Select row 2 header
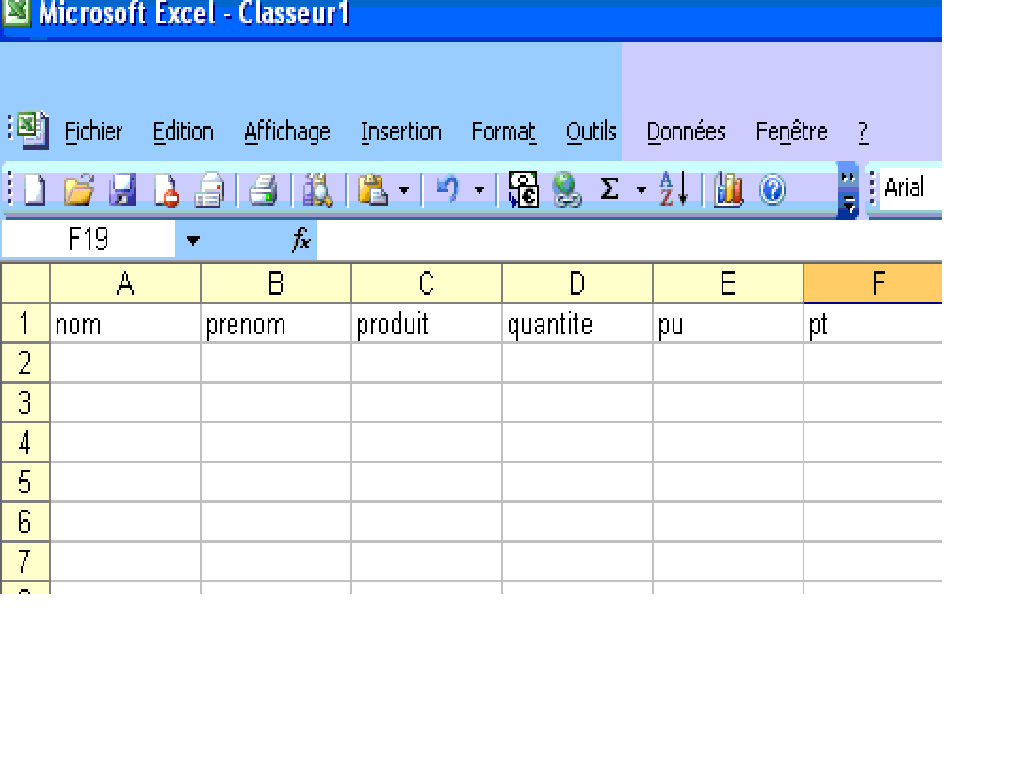The image size is (1024, 768). click(25, 363)
